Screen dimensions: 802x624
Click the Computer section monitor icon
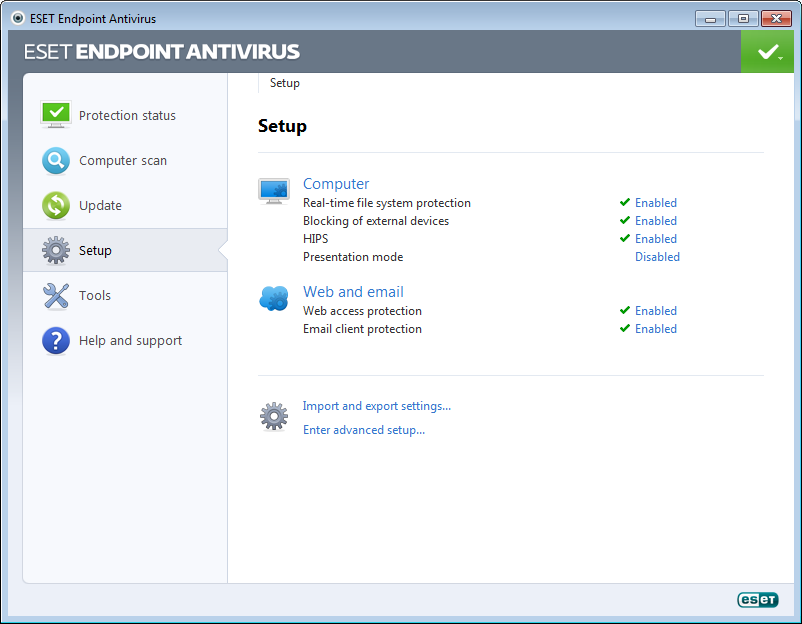tap(274, 190)
